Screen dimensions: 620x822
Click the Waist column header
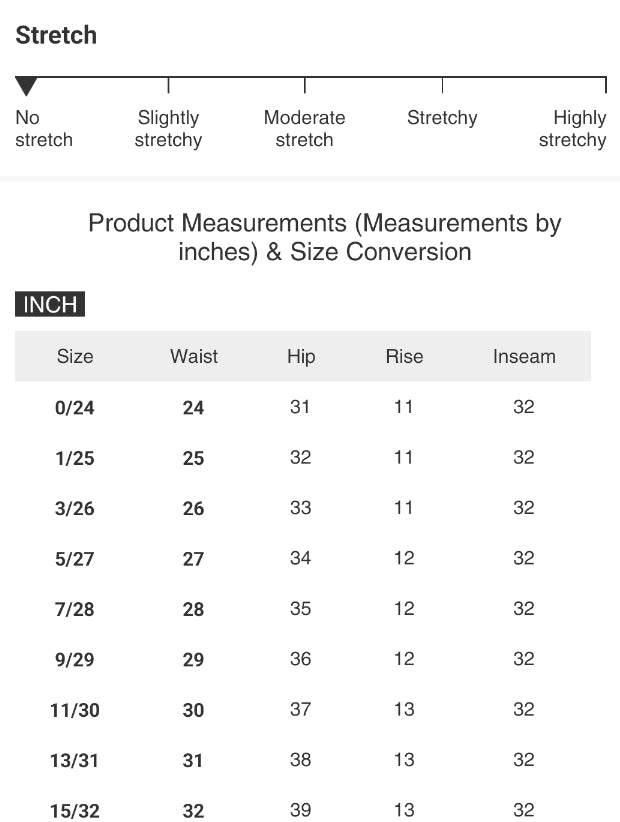coord(194,357)
